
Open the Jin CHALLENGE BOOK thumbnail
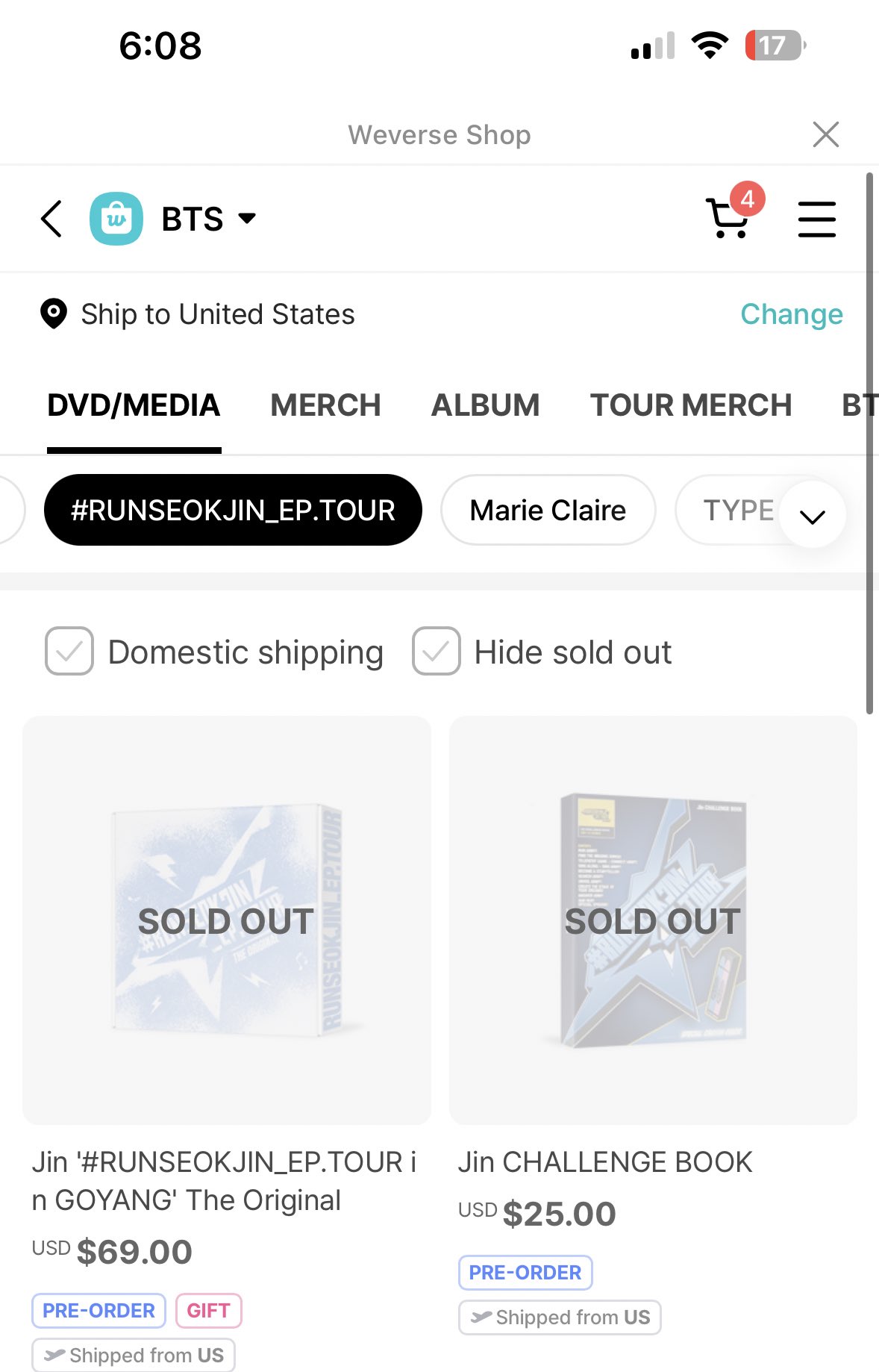pos(653,920)
